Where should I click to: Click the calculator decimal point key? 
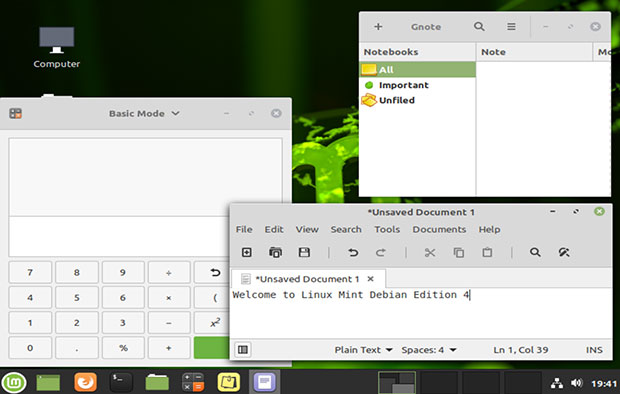pos(77,348)
